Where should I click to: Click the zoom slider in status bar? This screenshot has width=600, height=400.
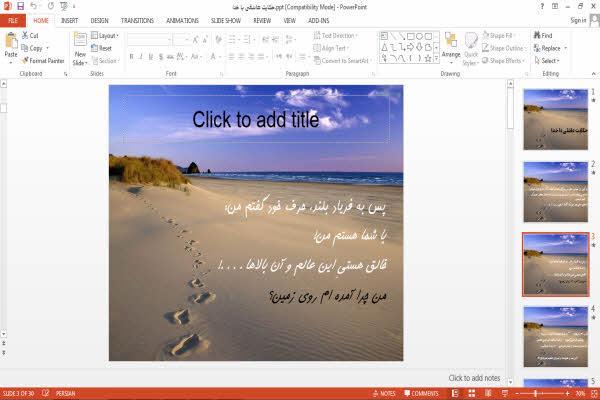click(542, 393)
